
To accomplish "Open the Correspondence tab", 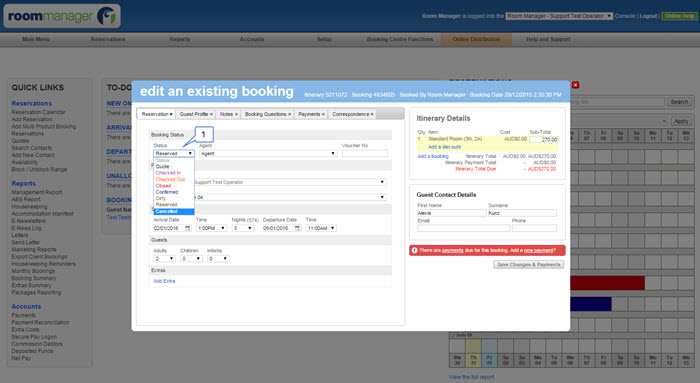I will (x=353, y=114).
